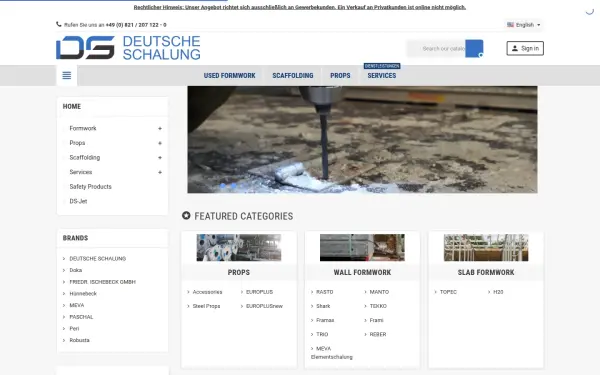Screen dimensions: 600x375
Task: Open the MEVA brand link
Action: (x=77, y=305)
